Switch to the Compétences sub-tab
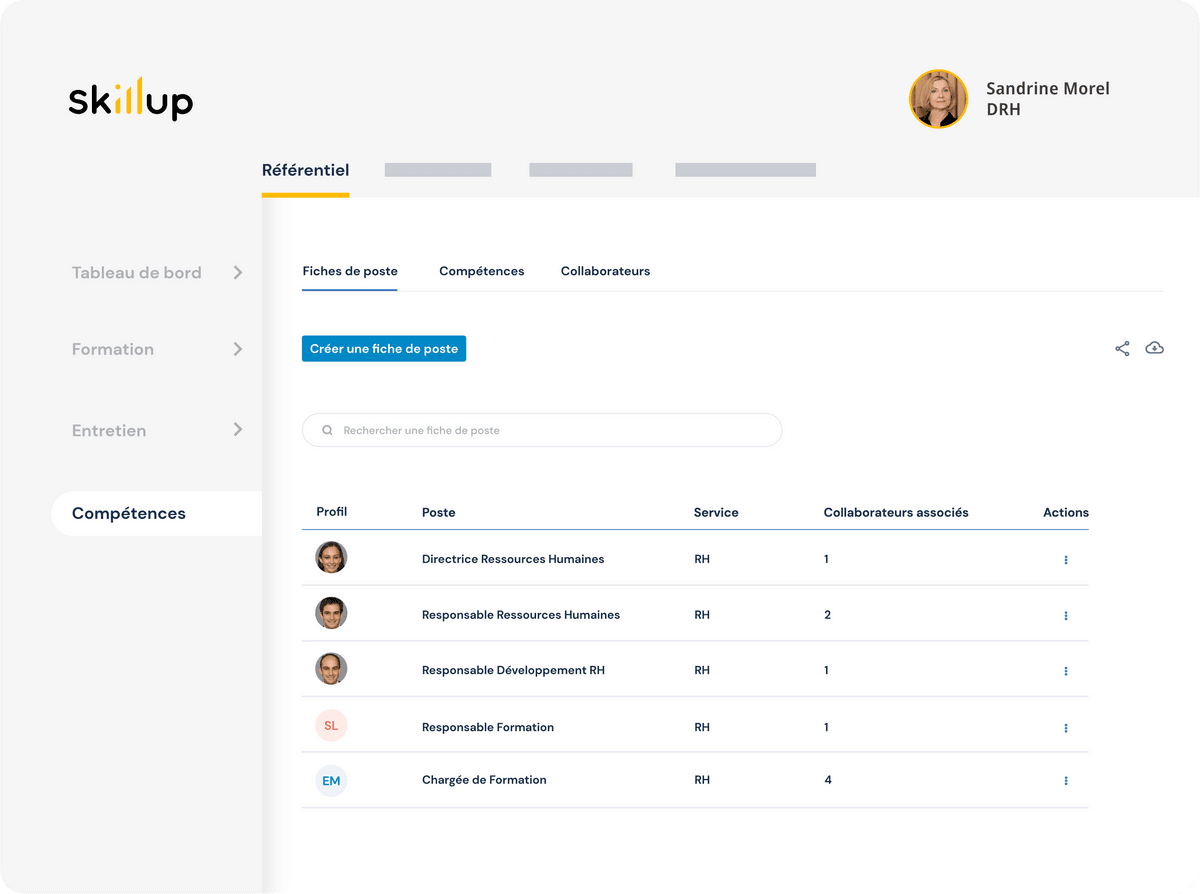 481,271
